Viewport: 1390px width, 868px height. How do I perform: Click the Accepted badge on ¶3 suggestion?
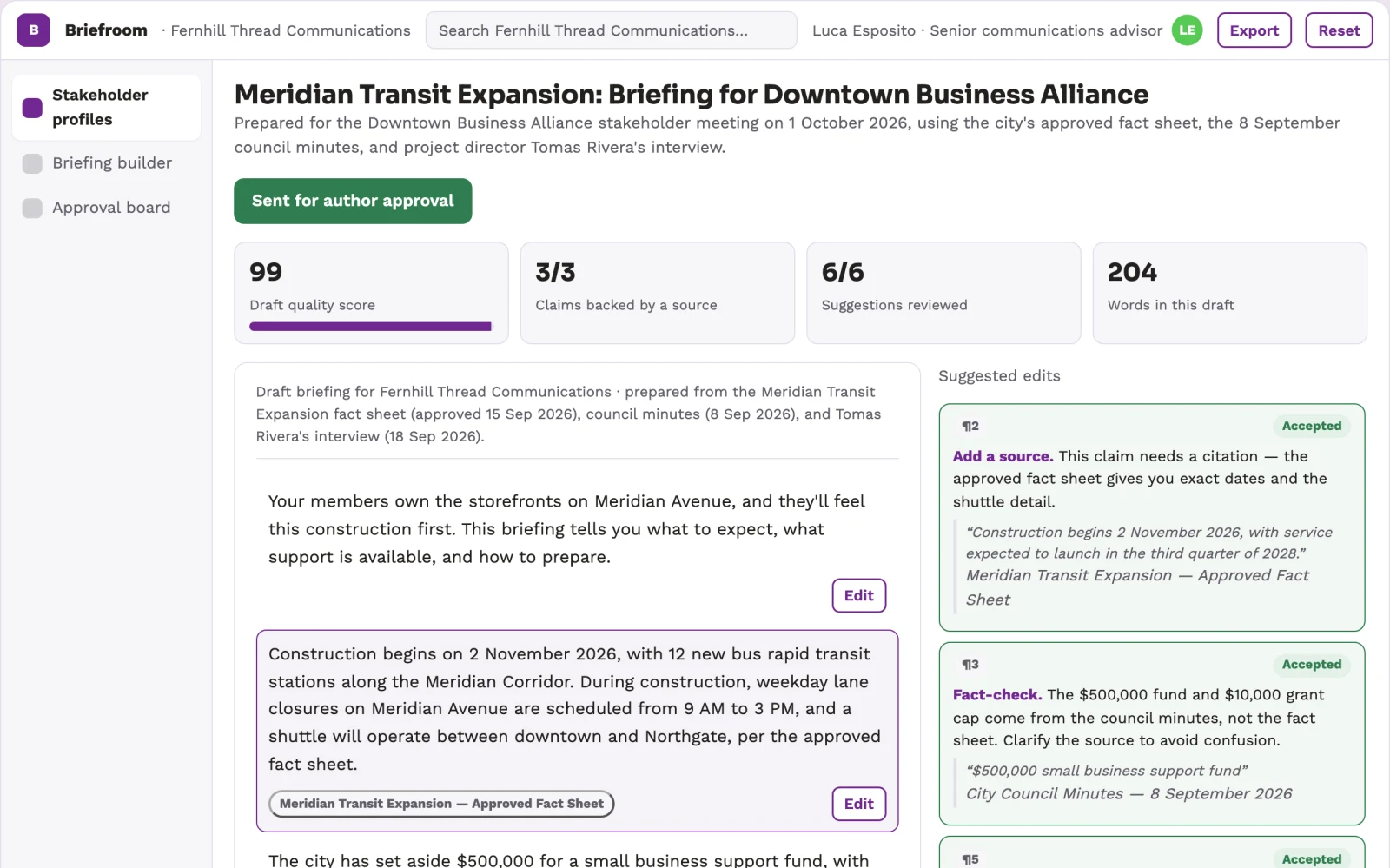tap(1311, 665)
